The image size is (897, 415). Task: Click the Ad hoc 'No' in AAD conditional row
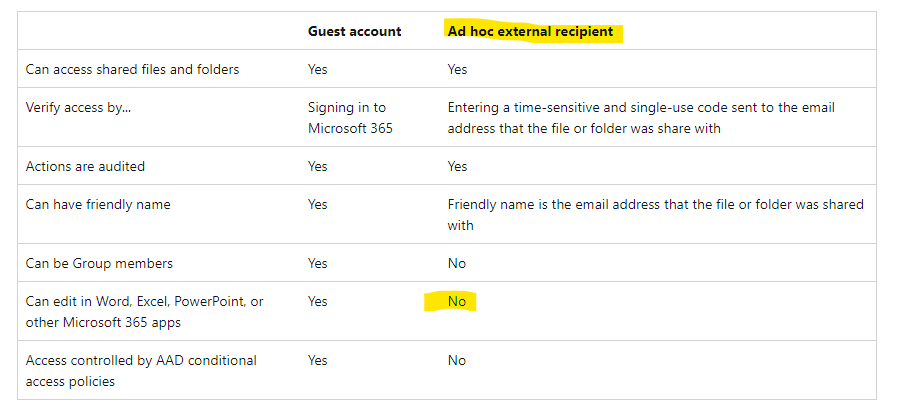click(456, 360)
